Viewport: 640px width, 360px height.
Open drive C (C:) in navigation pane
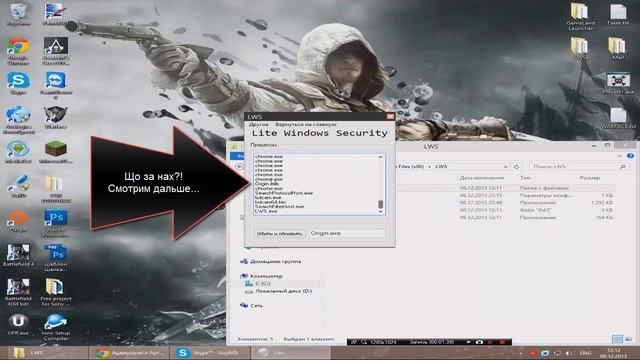[x=262, y=283]
